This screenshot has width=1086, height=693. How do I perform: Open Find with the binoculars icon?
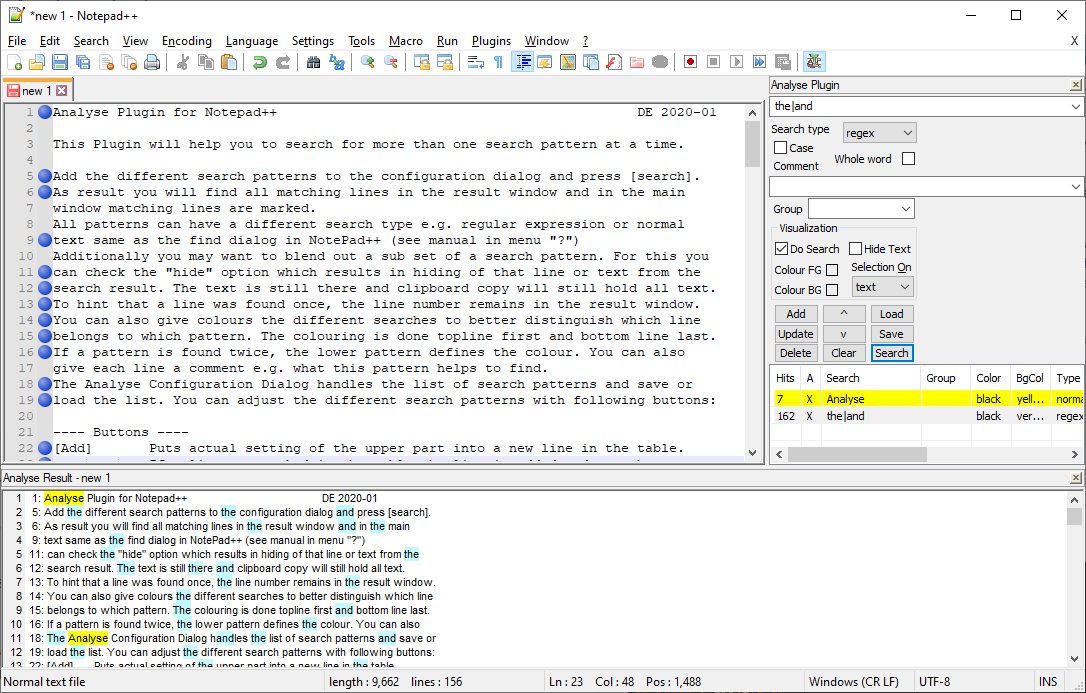pos(314,62)
